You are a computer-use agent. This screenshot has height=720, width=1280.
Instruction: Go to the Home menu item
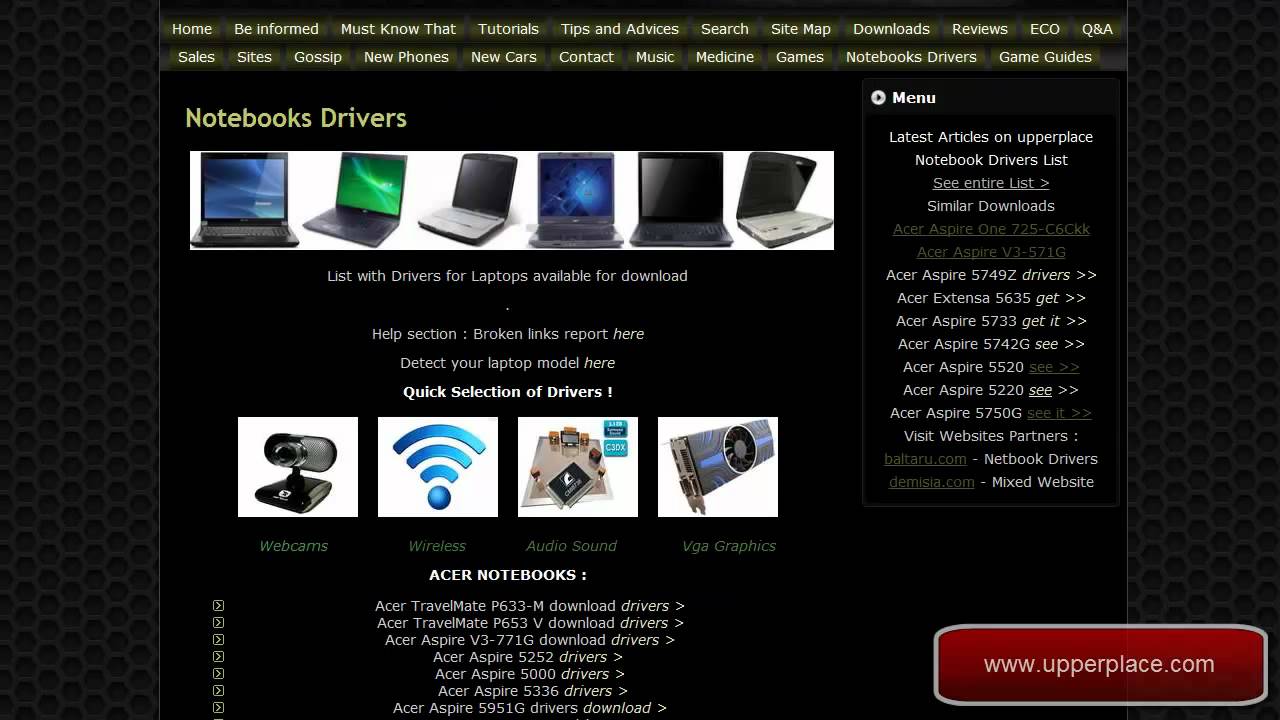pyautogui.click(x=192, y=29)
